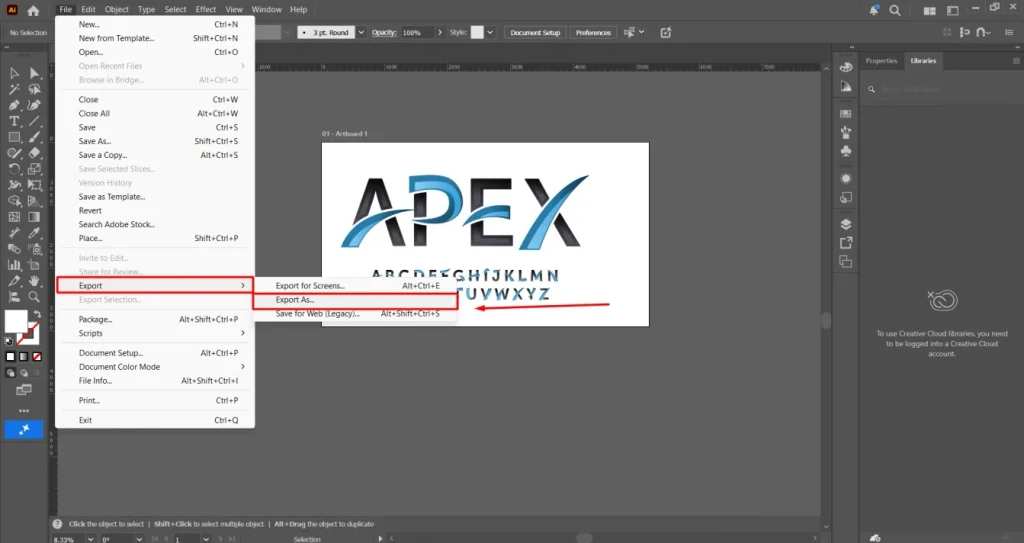Set paint mode to Color
This screenshot has width=1024, height=543.
point(10,357)
